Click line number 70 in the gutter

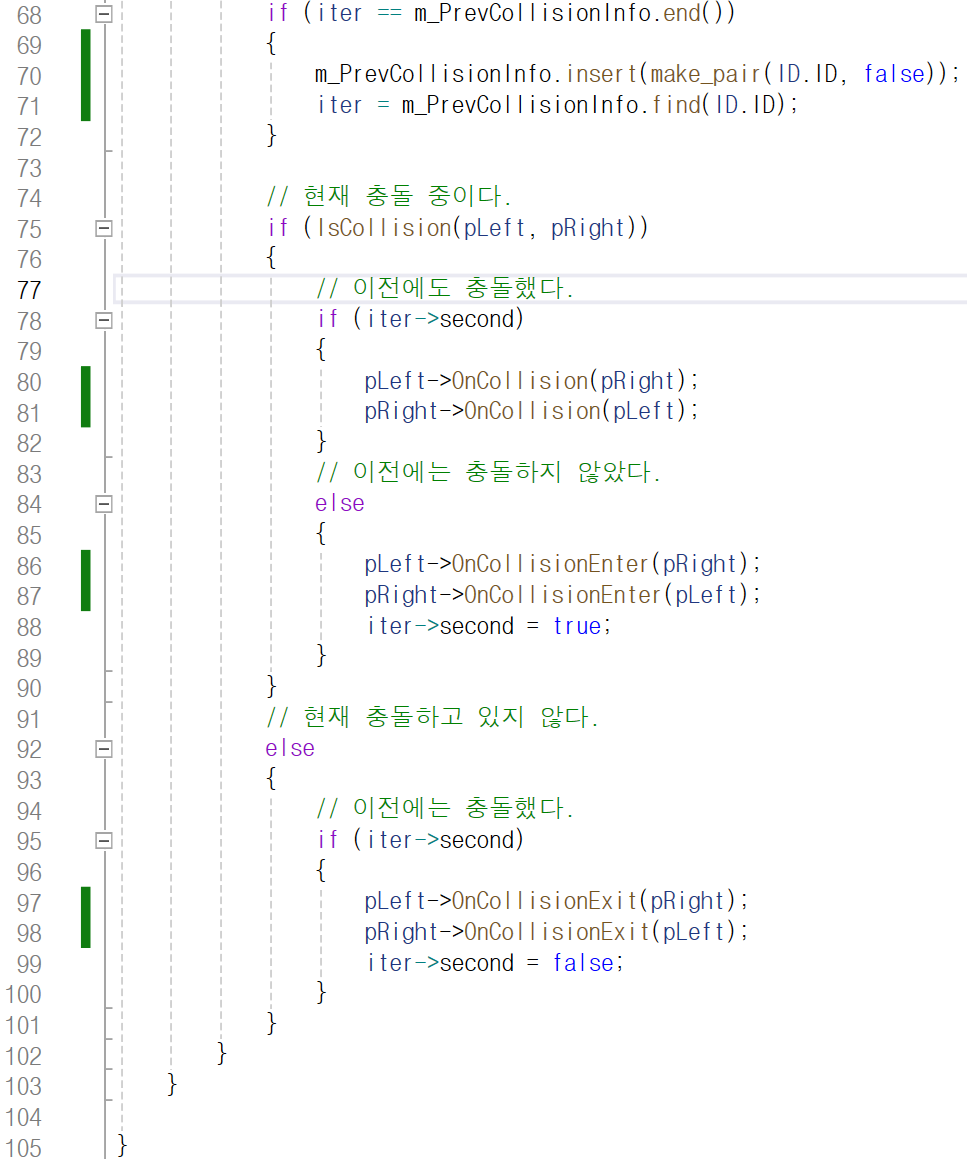(29, 75)
